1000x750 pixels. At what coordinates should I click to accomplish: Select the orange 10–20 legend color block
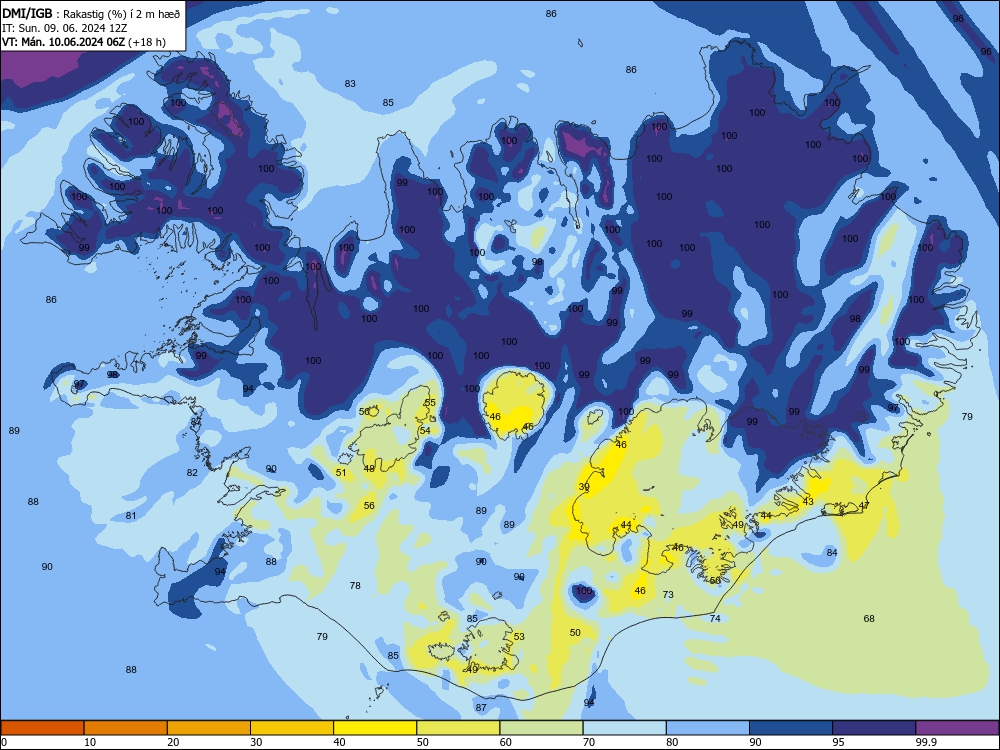tap(126, 728)
